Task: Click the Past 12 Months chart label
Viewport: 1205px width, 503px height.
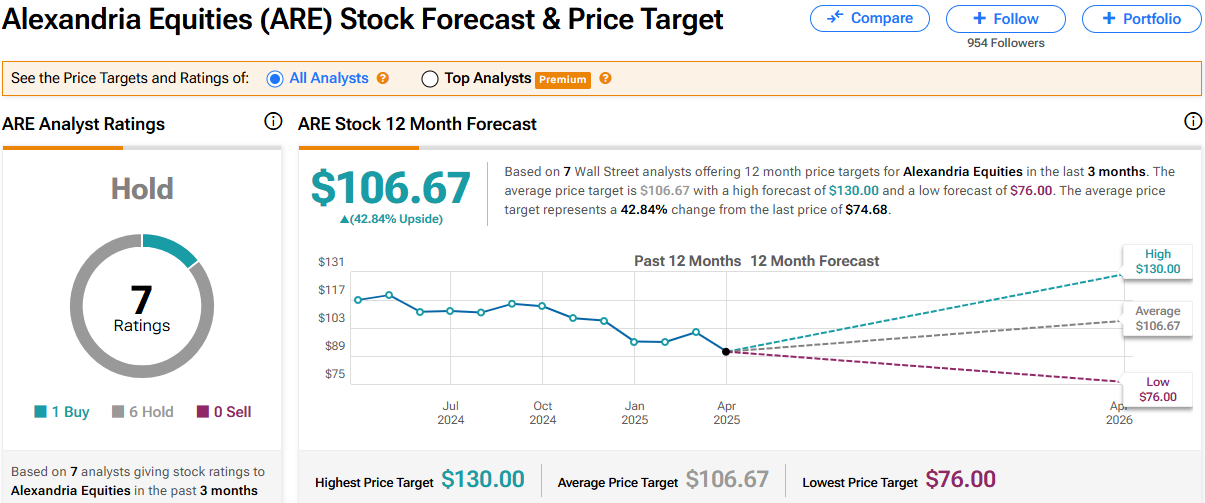Action: 688,261
